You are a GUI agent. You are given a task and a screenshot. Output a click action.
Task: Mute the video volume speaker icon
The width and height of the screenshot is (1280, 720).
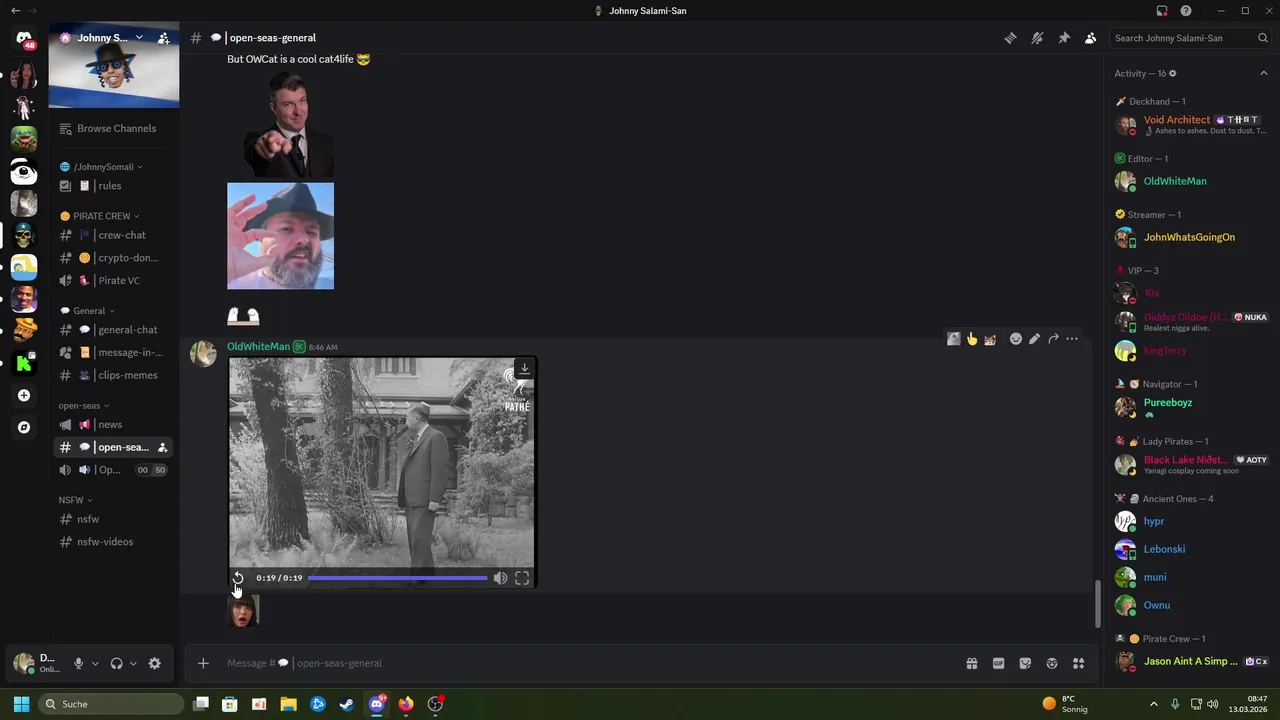pyautogui.click(x=500, y=578)
